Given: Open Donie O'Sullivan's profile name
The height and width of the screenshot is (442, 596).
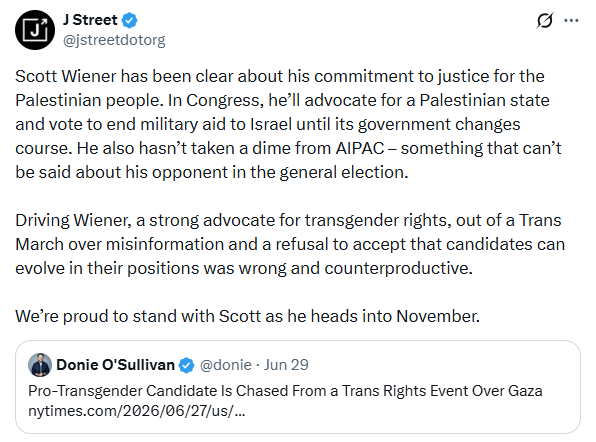Looking at the screenshot, I should (115, 365).
